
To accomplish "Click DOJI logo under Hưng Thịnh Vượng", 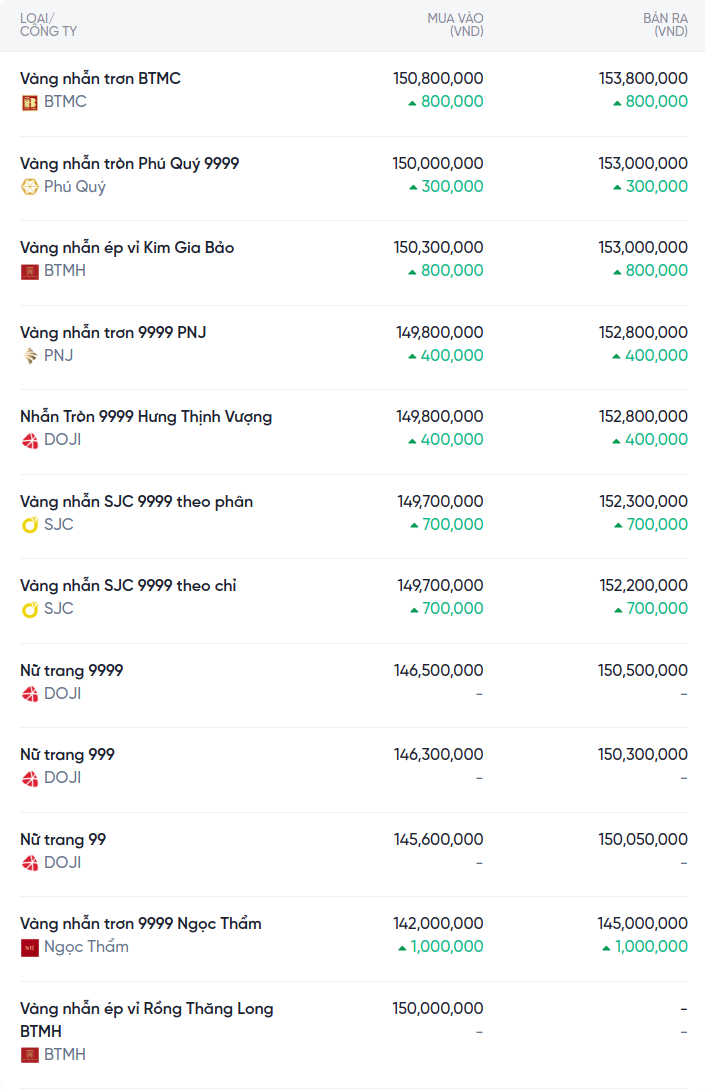I will click(30, 440).
